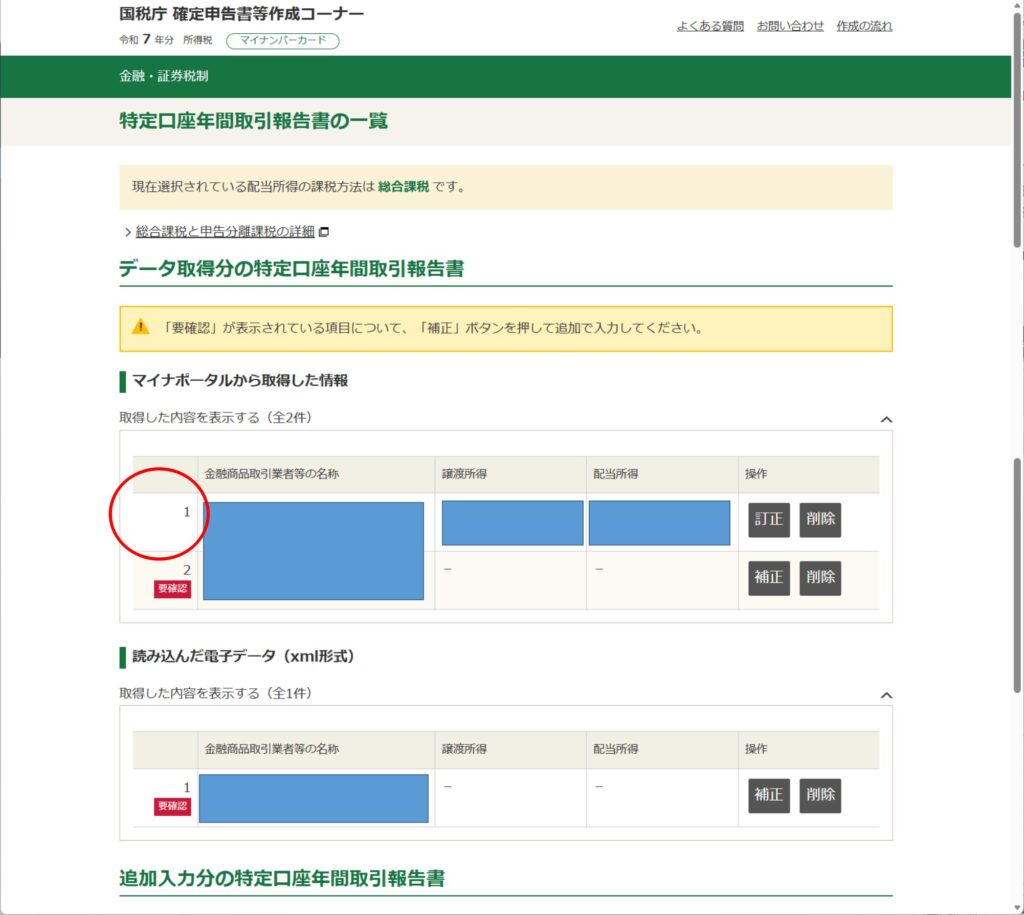1024x915 pixels.
Task: Open 総合課税と申告分離課税の詳細 link
Action: 225,232
